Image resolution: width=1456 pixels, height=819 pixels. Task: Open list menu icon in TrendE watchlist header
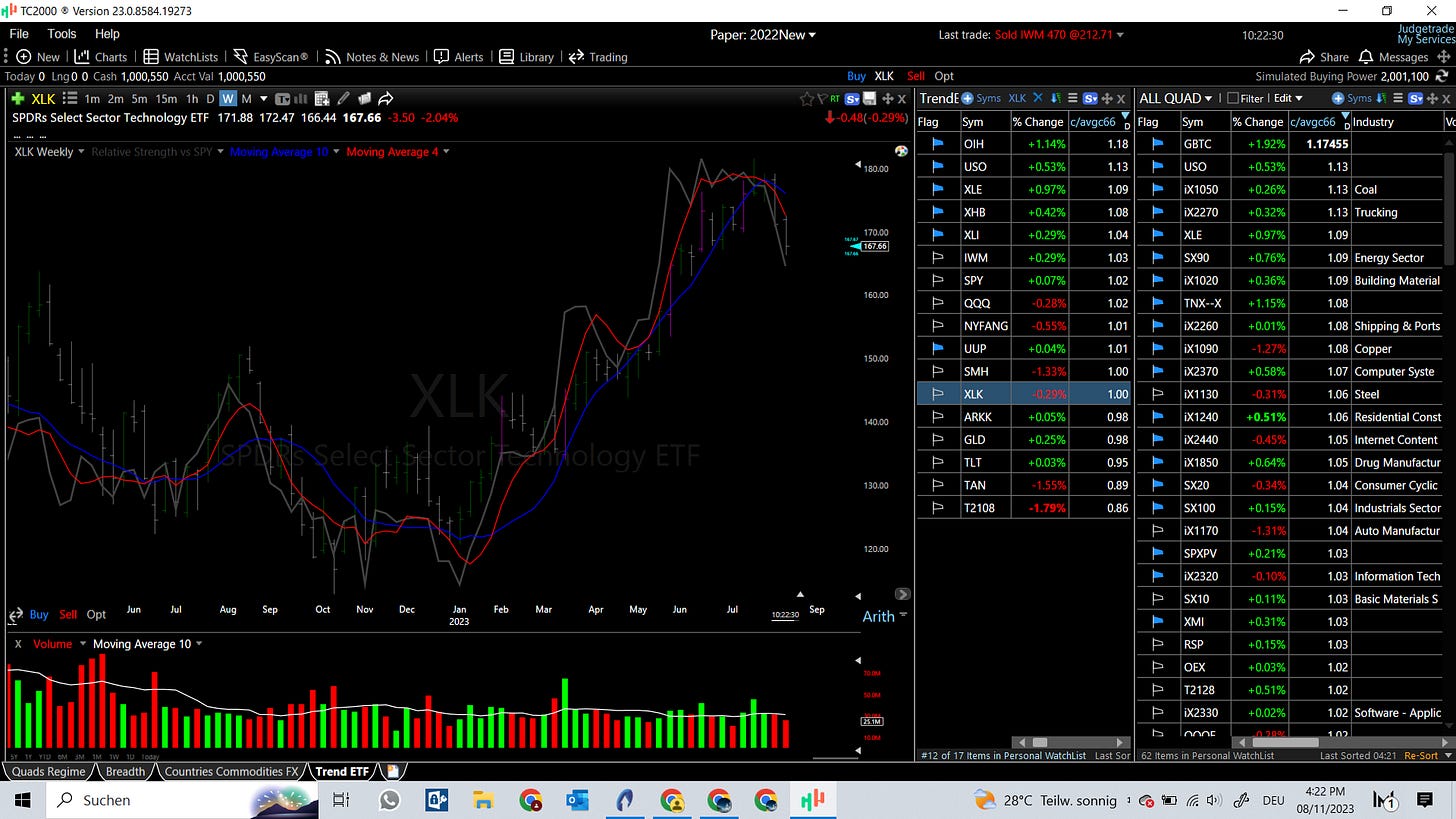[x=1072, y=98]
